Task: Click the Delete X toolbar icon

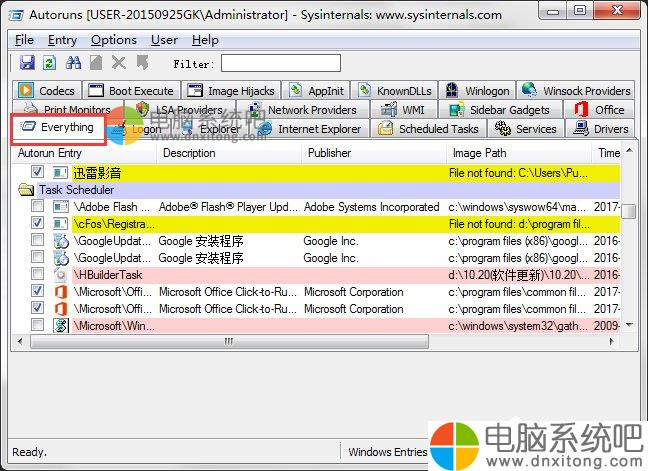Action: tap(119, 63)
